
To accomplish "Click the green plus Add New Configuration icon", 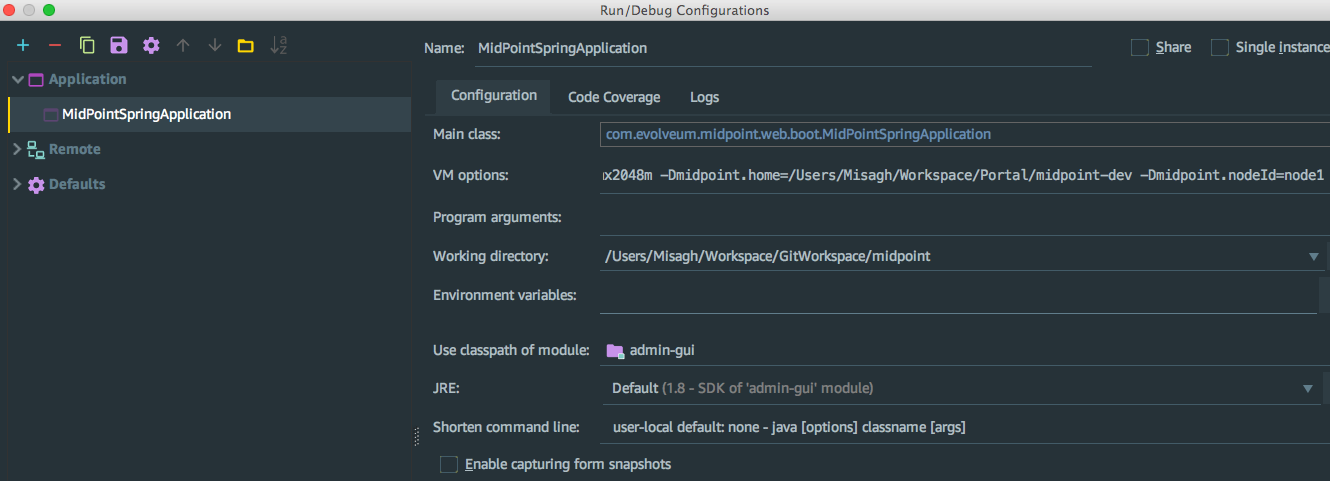I will pyautogui.click(x=23, y=45).
